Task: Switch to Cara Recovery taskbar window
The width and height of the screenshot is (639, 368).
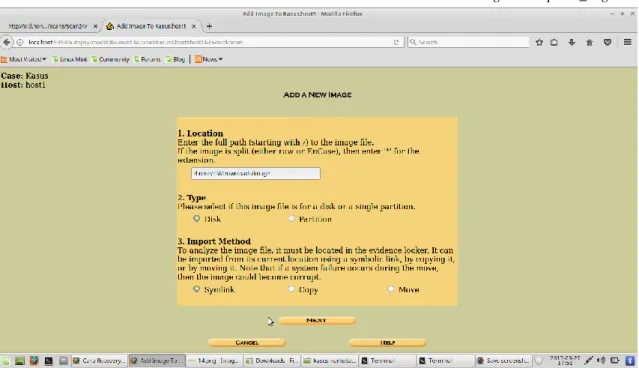Action: click(99, 361)
